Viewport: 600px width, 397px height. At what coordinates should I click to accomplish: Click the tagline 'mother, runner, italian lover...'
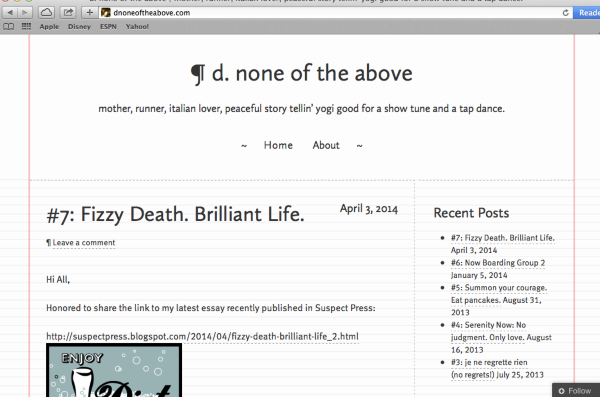click(x=302, y=109)
